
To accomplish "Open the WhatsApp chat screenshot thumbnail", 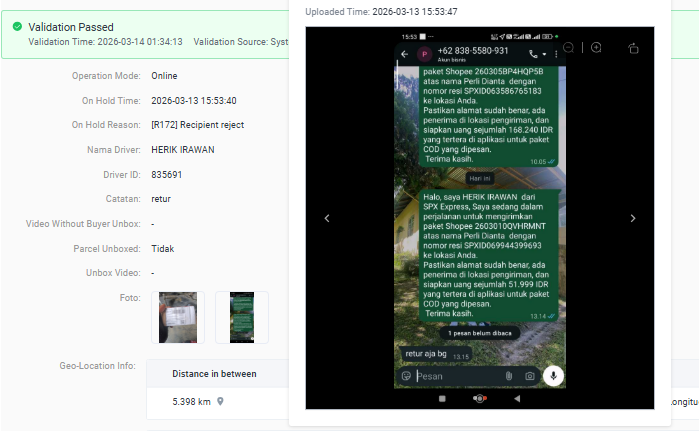I will [x=242, y=317].
